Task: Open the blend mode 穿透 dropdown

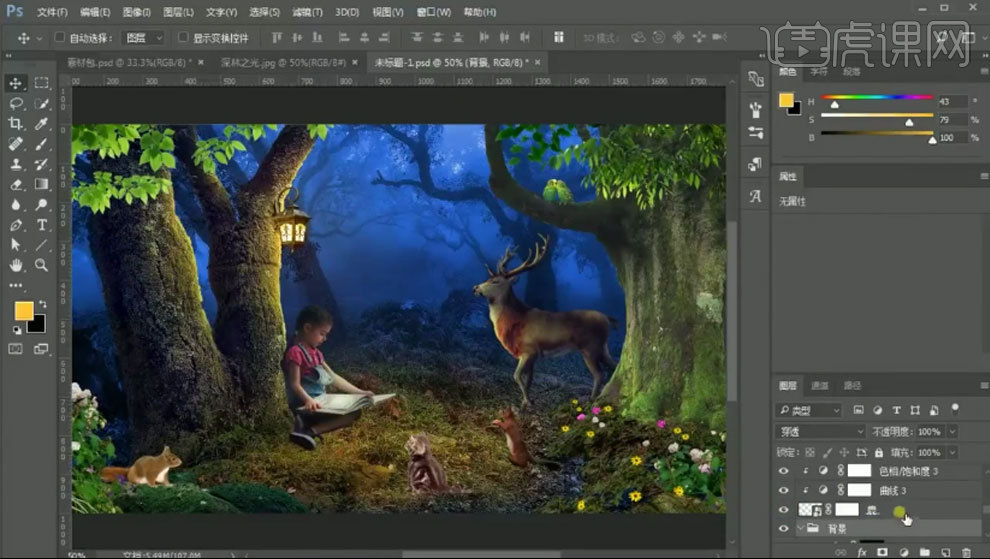Action: [x=820, y=431]
